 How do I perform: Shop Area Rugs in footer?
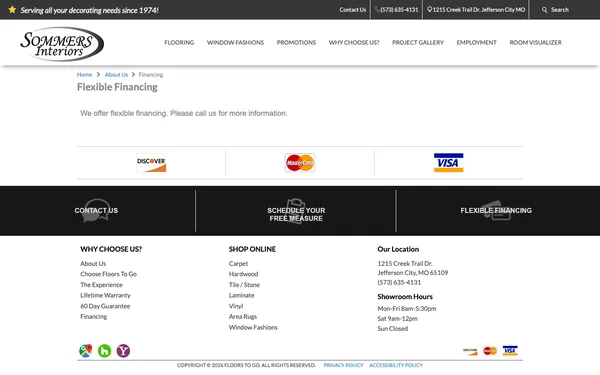click(x=243, y=316)
